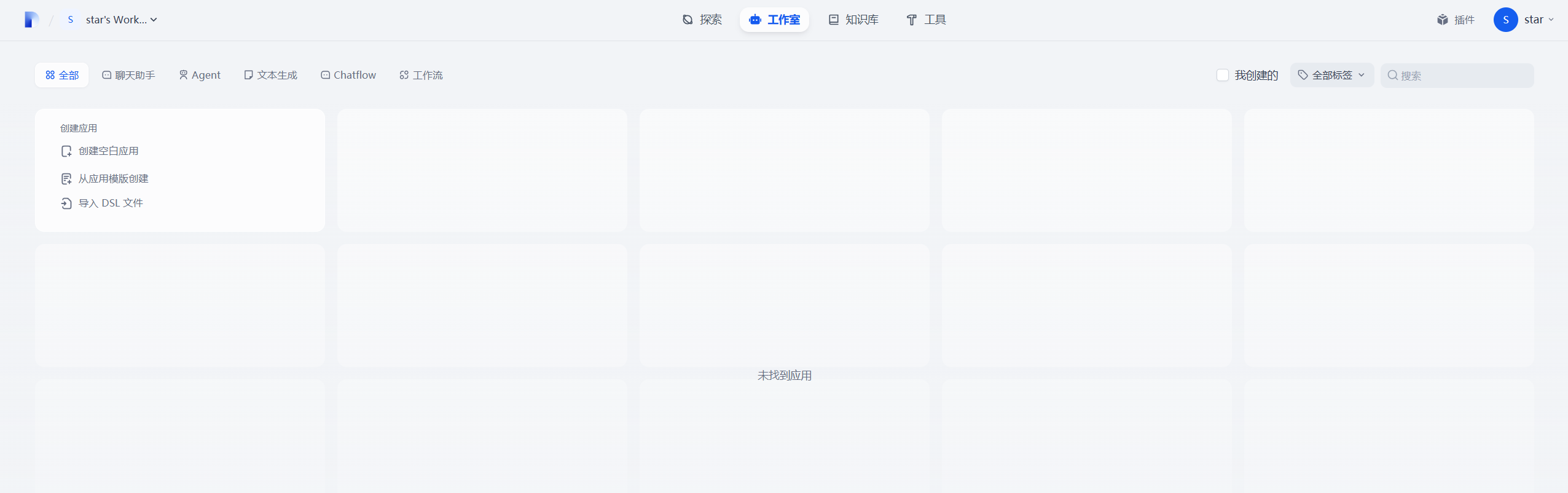Open the 知识库 tab
The height and width of the screenshot is (493, 1568).
(853, 20)
